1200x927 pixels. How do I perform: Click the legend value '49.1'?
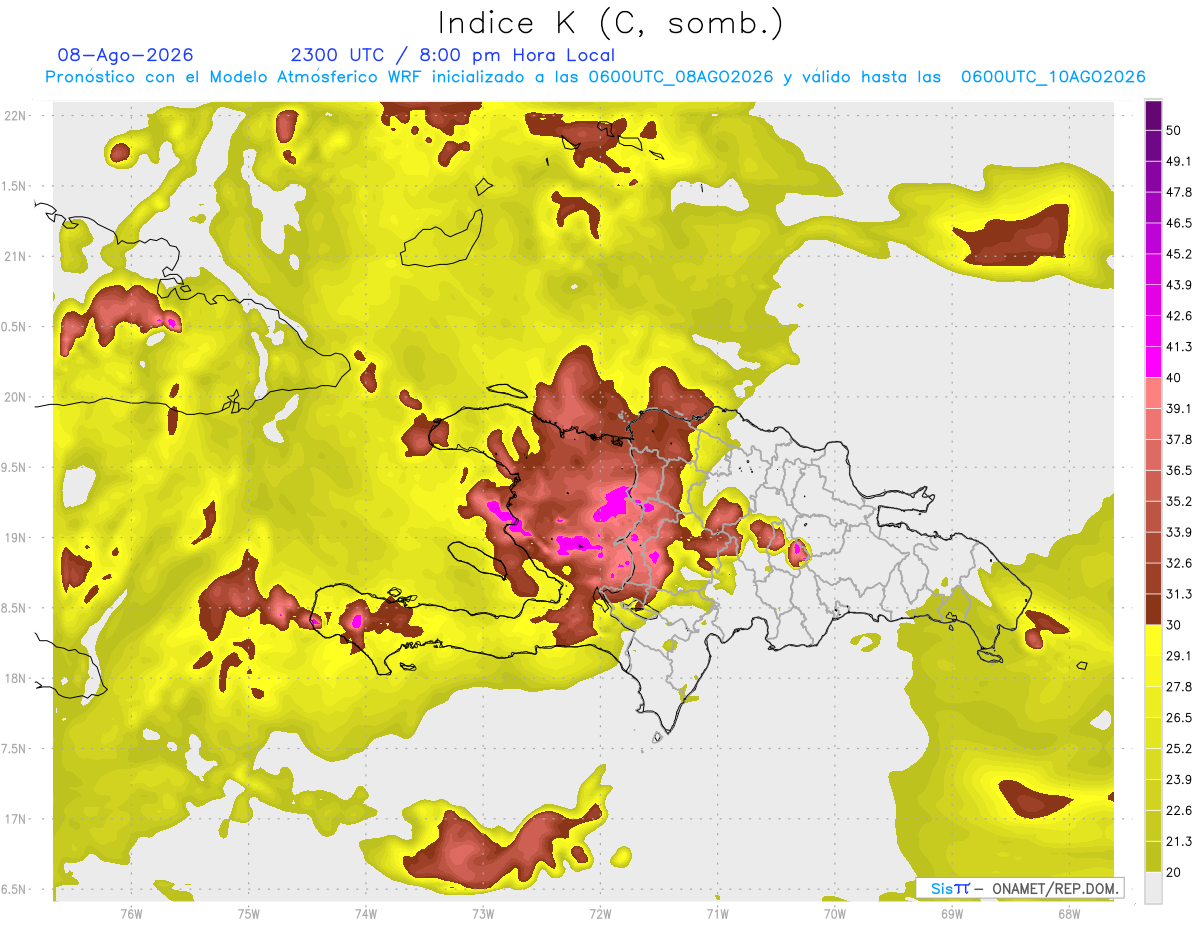click(x=1179, y=161)
